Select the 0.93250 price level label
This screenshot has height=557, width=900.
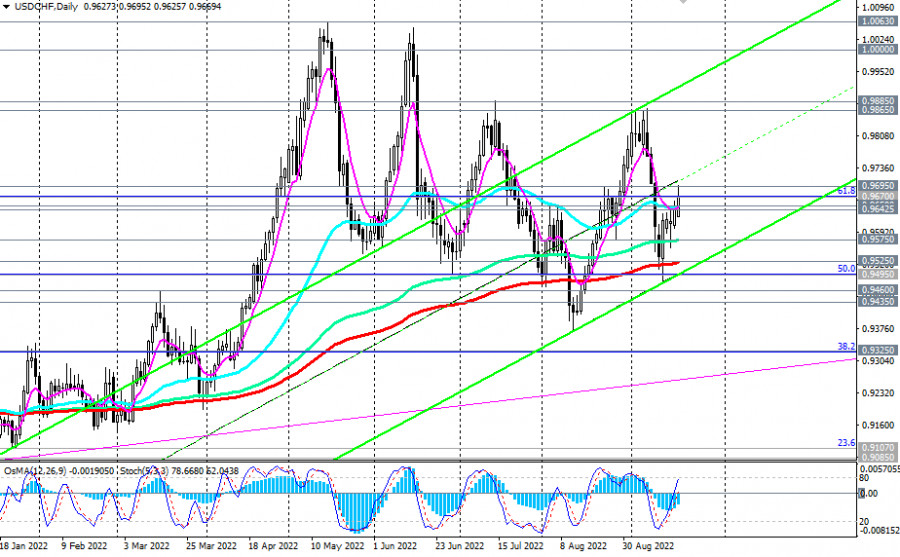coord(876,351)
